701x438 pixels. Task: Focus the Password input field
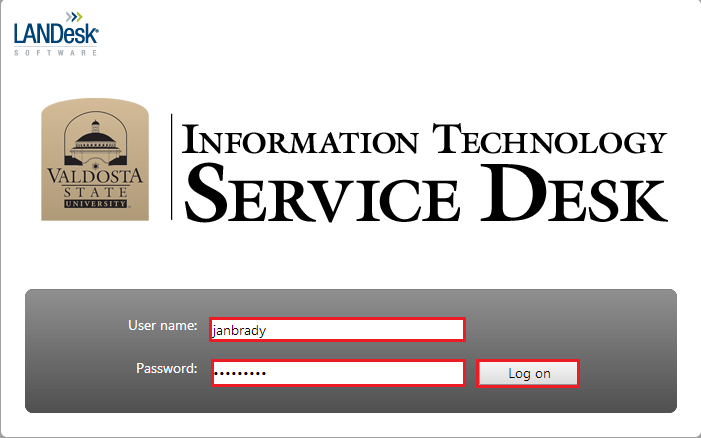338,373
